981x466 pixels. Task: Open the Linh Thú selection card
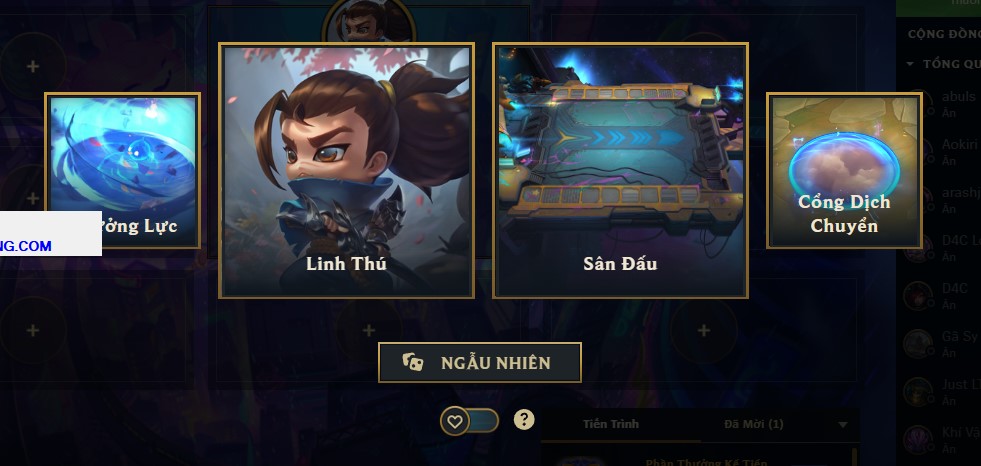point(346,171)
